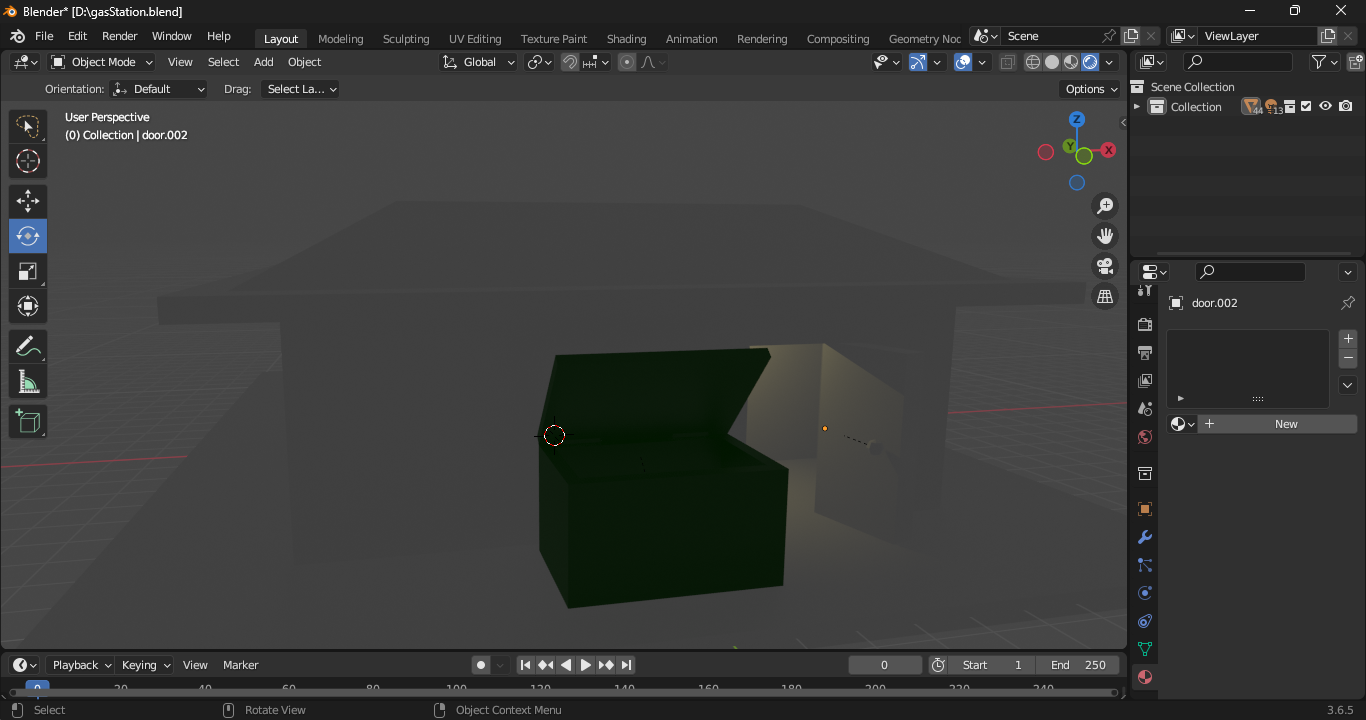Click the Toggle camera view icon

[1105, 266]
